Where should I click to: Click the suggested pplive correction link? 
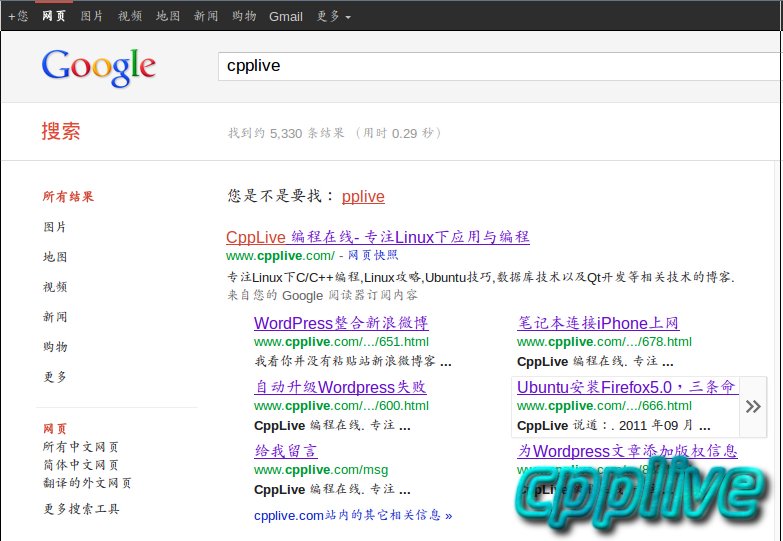coord(363,196)
